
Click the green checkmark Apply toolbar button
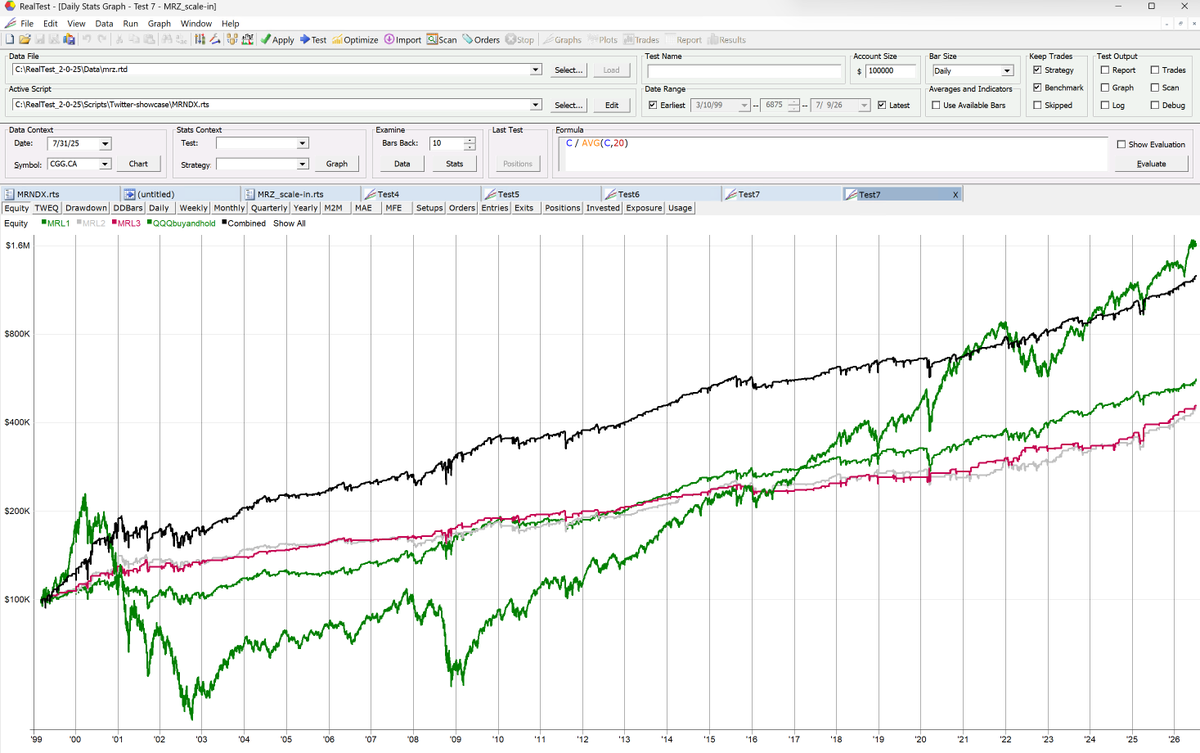click(x=277, y=40)
